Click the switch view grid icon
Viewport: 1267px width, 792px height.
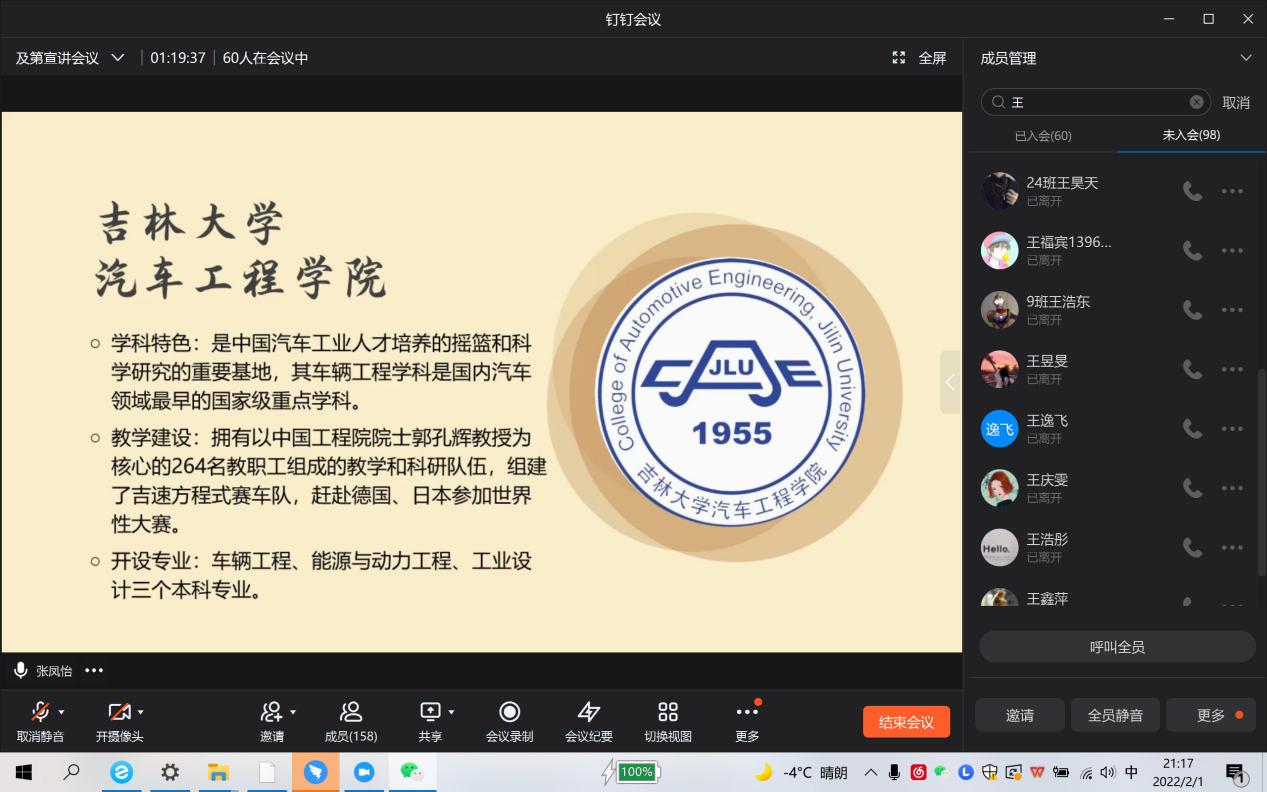(x=668, y=712)
